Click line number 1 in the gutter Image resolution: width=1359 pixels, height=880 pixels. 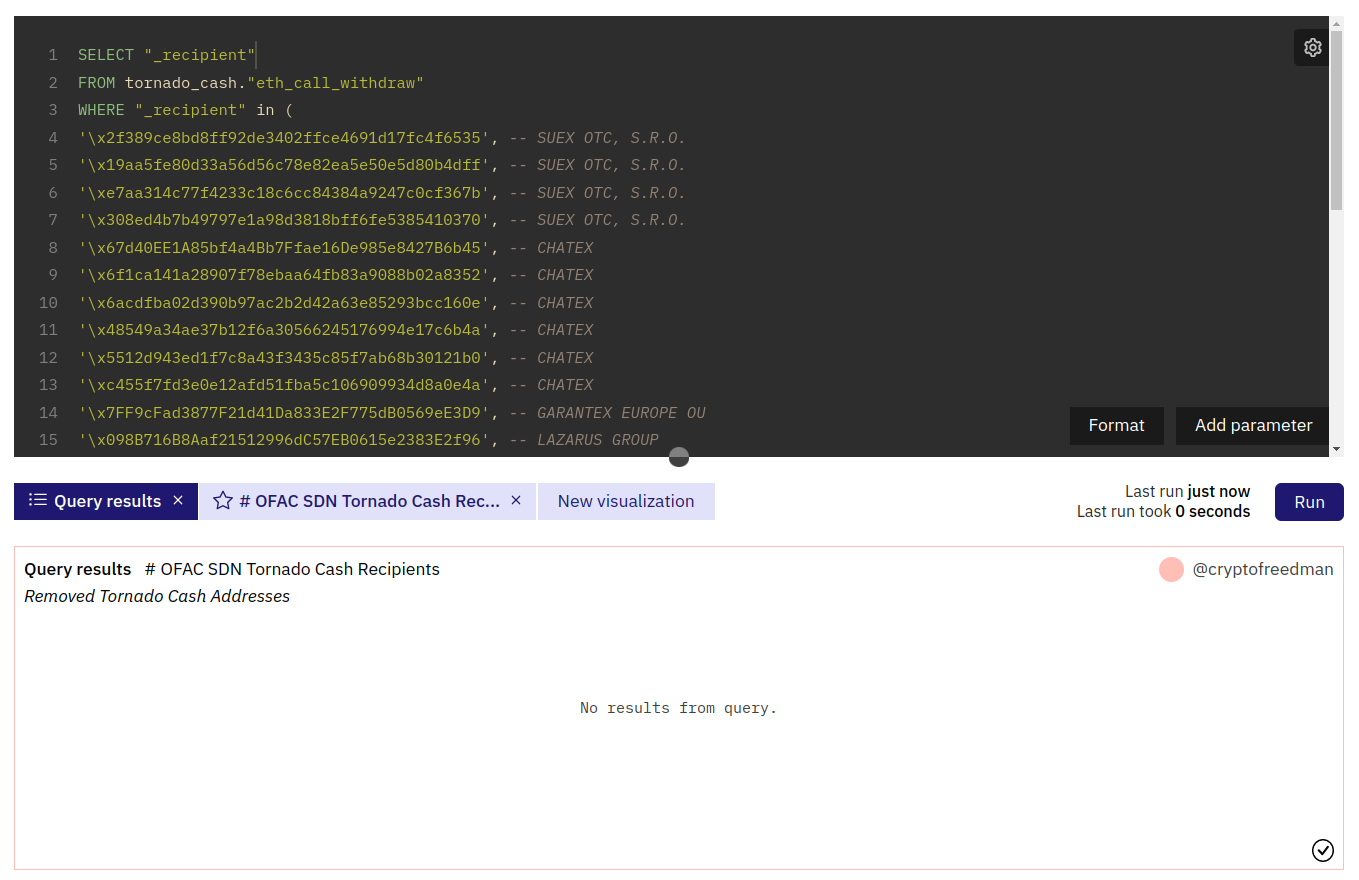pyautogui.click(x=53, y=55)
